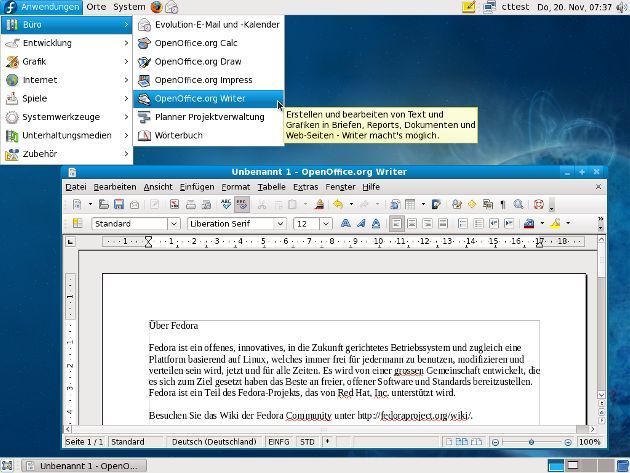Save the document with the floppy disk icon
The width and height of the screenshot is (630, 473).
click(x=119, y=205)
